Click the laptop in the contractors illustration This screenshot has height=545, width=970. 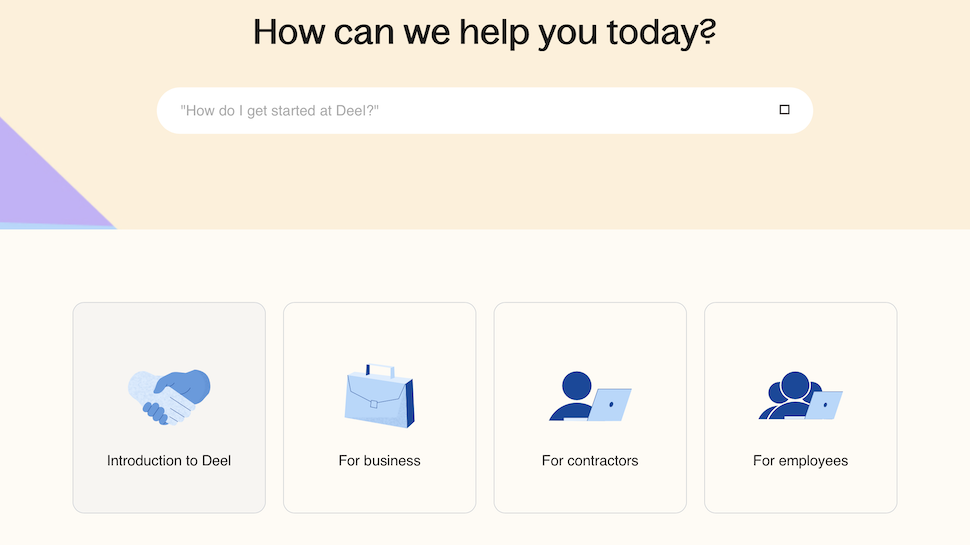[x=609, y=405]
